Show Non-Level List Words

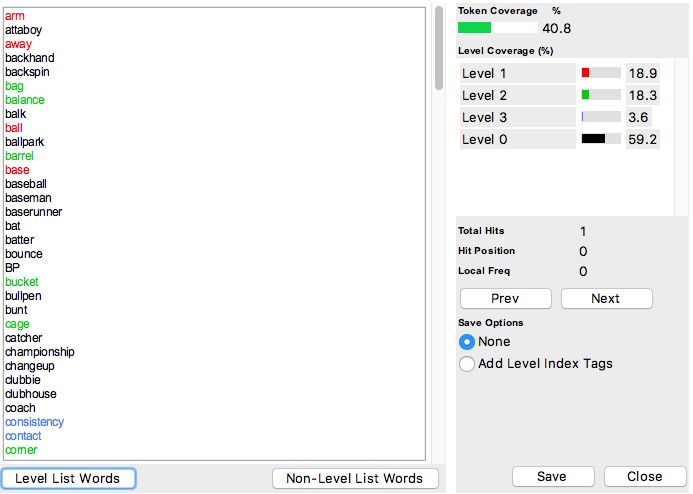tap(355, 479)
